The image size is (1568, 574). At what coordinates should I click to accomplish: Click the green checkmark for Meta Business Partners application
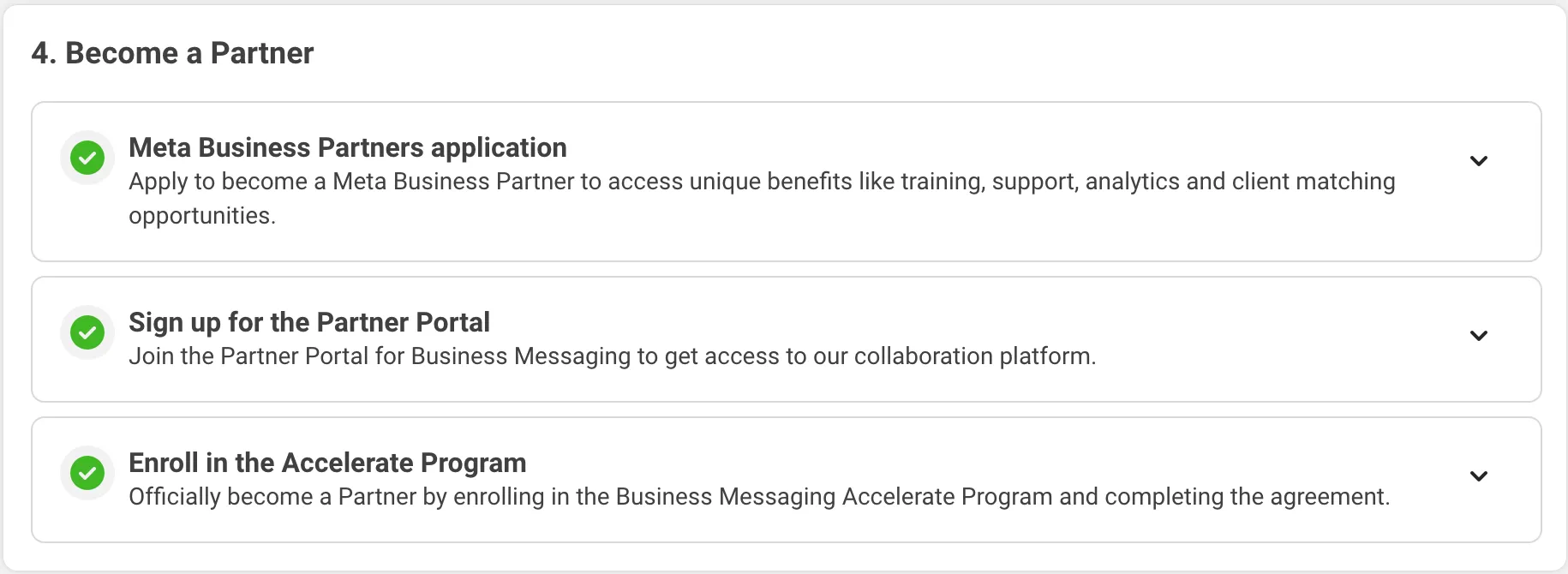coord(87,158)
